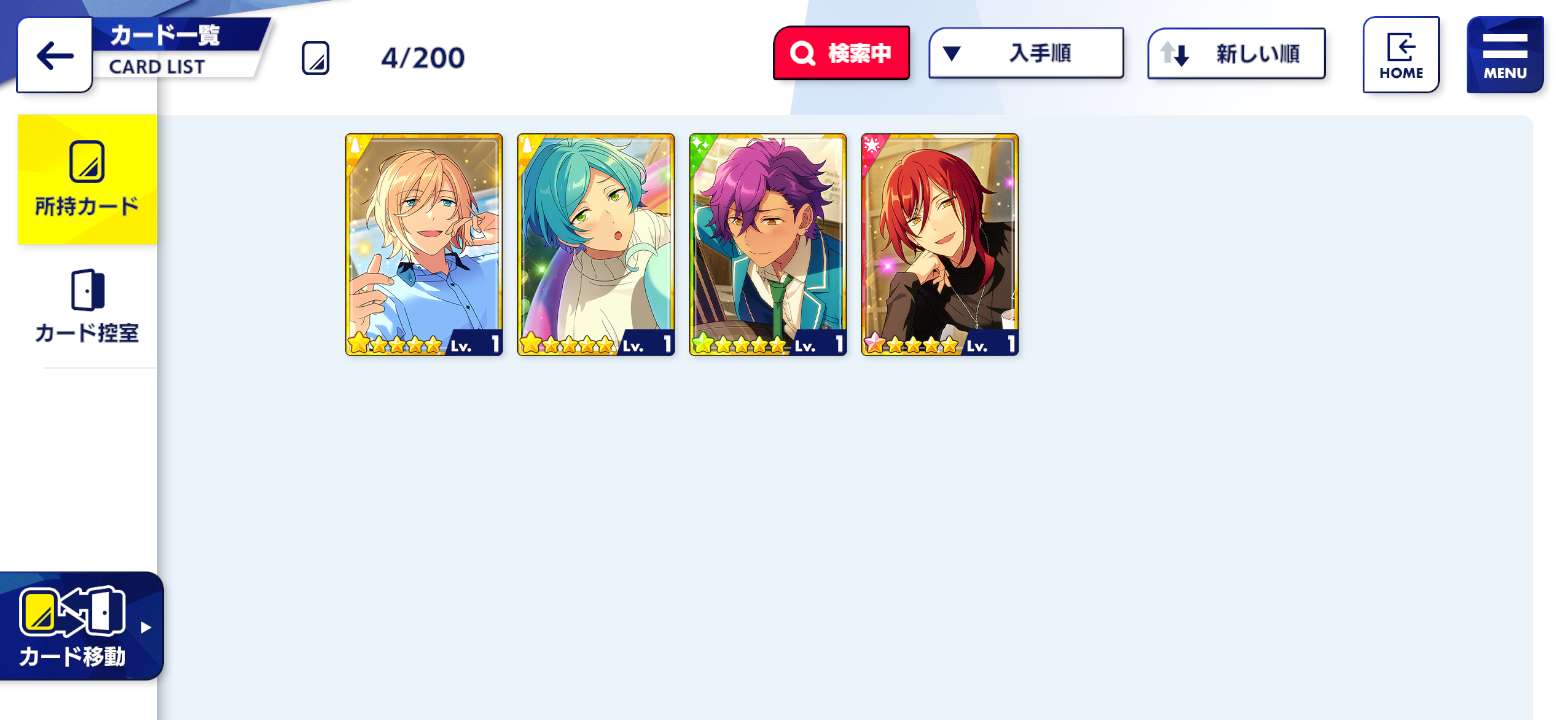The height and width of the screenshot is (720, 1560).
Task: Switch to the カード控室 door tab
Action: coord(87,306)
